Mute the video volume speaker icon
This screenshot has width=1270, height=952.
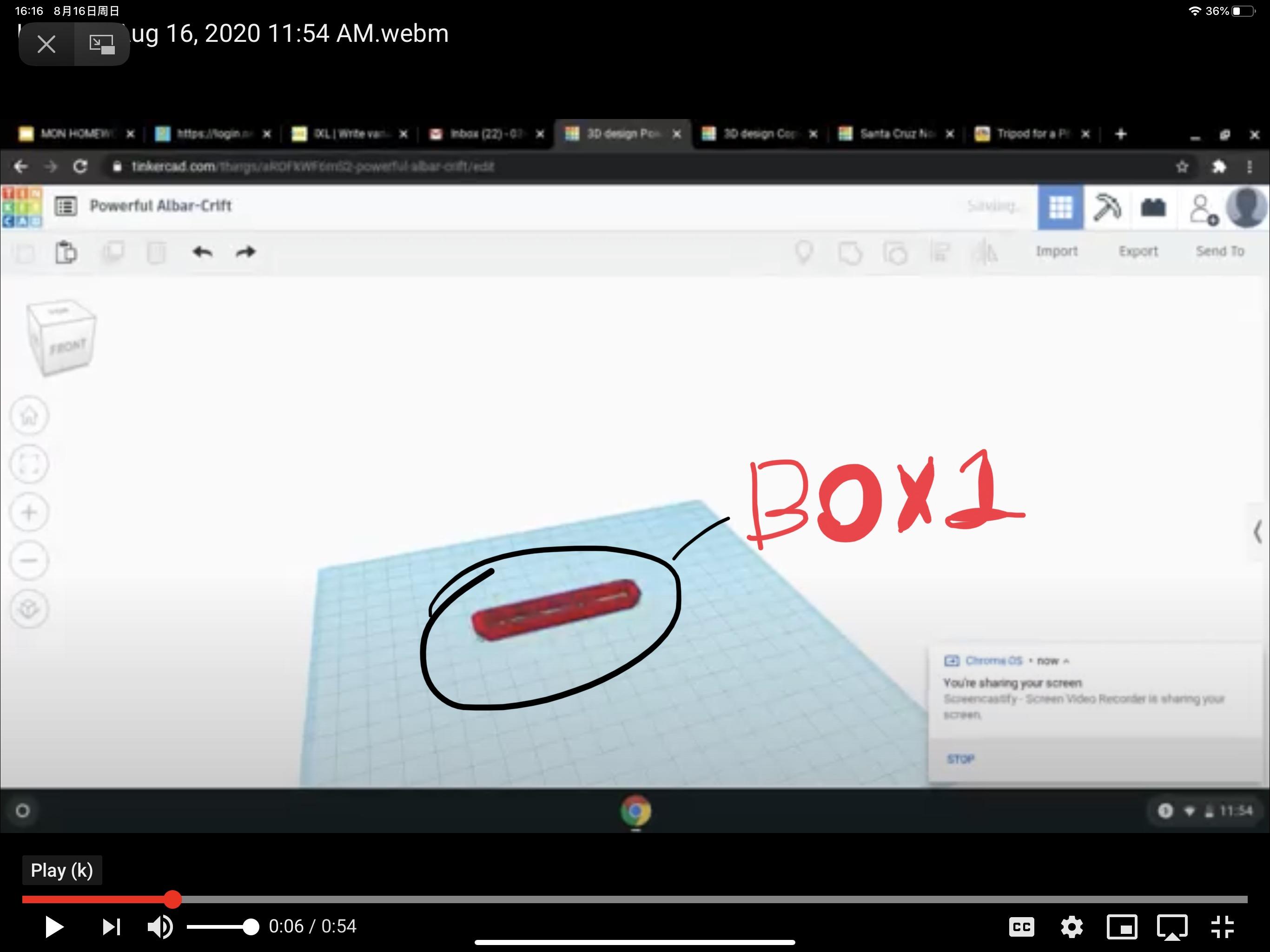pos(159,926)
